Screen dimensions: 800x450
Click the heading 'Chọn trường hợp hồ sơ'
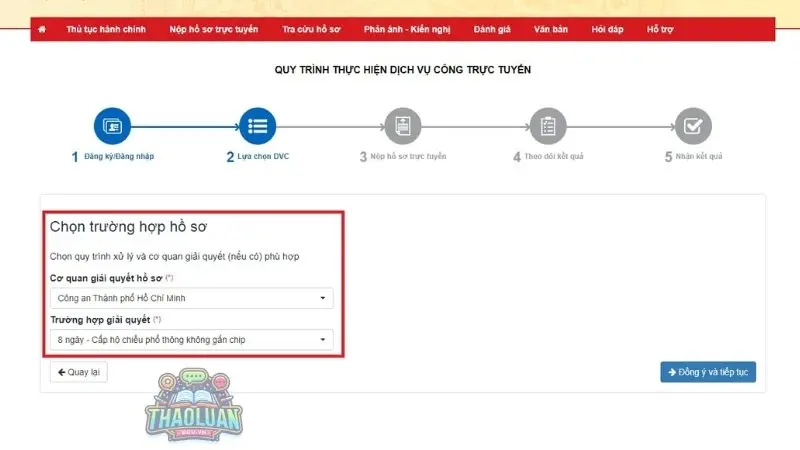[128, 227]
